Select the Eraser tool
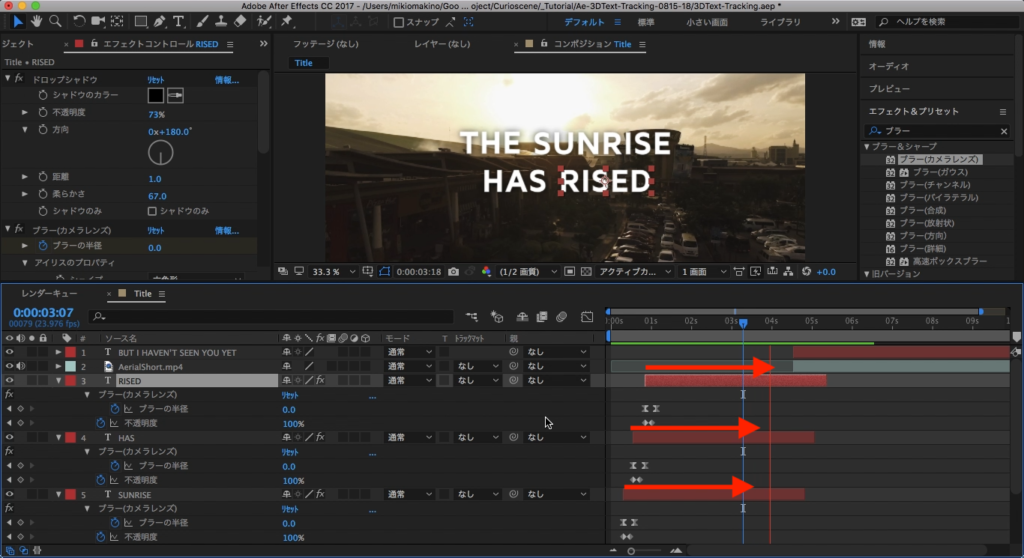1024x558 pixels. pyautogui.click(x=239, y=21)
